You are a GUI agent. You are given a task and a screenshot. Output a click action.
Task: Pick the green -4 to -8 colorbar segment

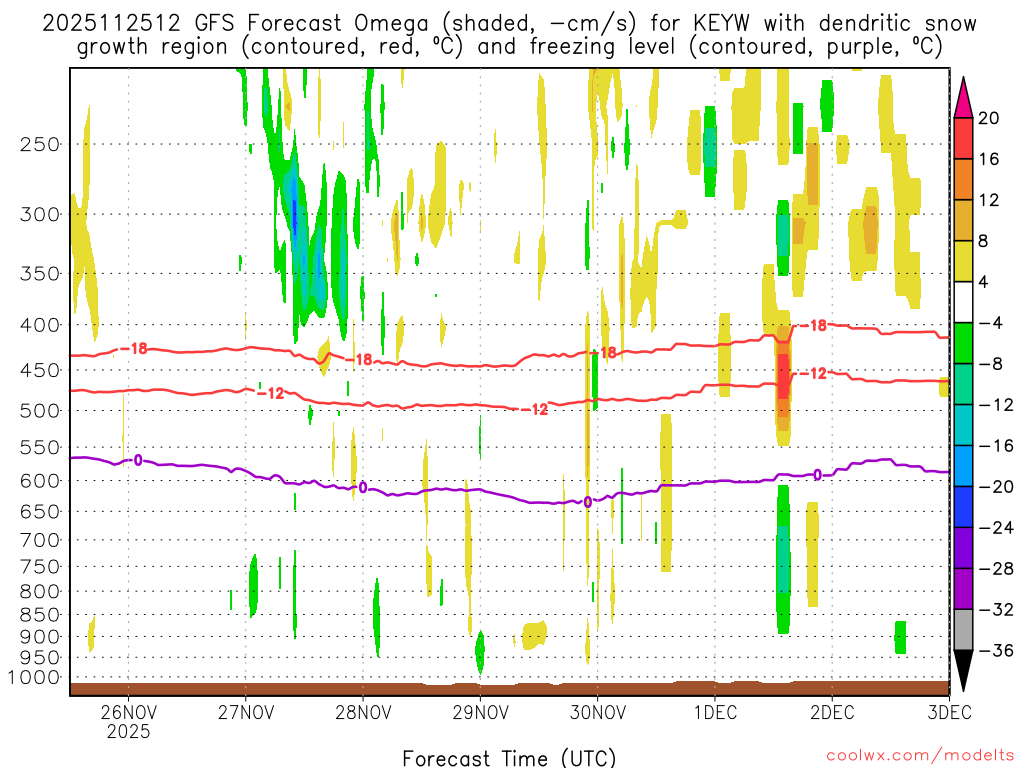coord(963,343)
